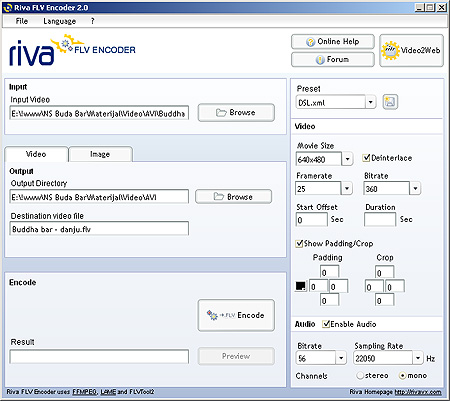The image size is (450, 401).
Task: Expand the audio Bitrate dropdown
Action: coord(341,358)
